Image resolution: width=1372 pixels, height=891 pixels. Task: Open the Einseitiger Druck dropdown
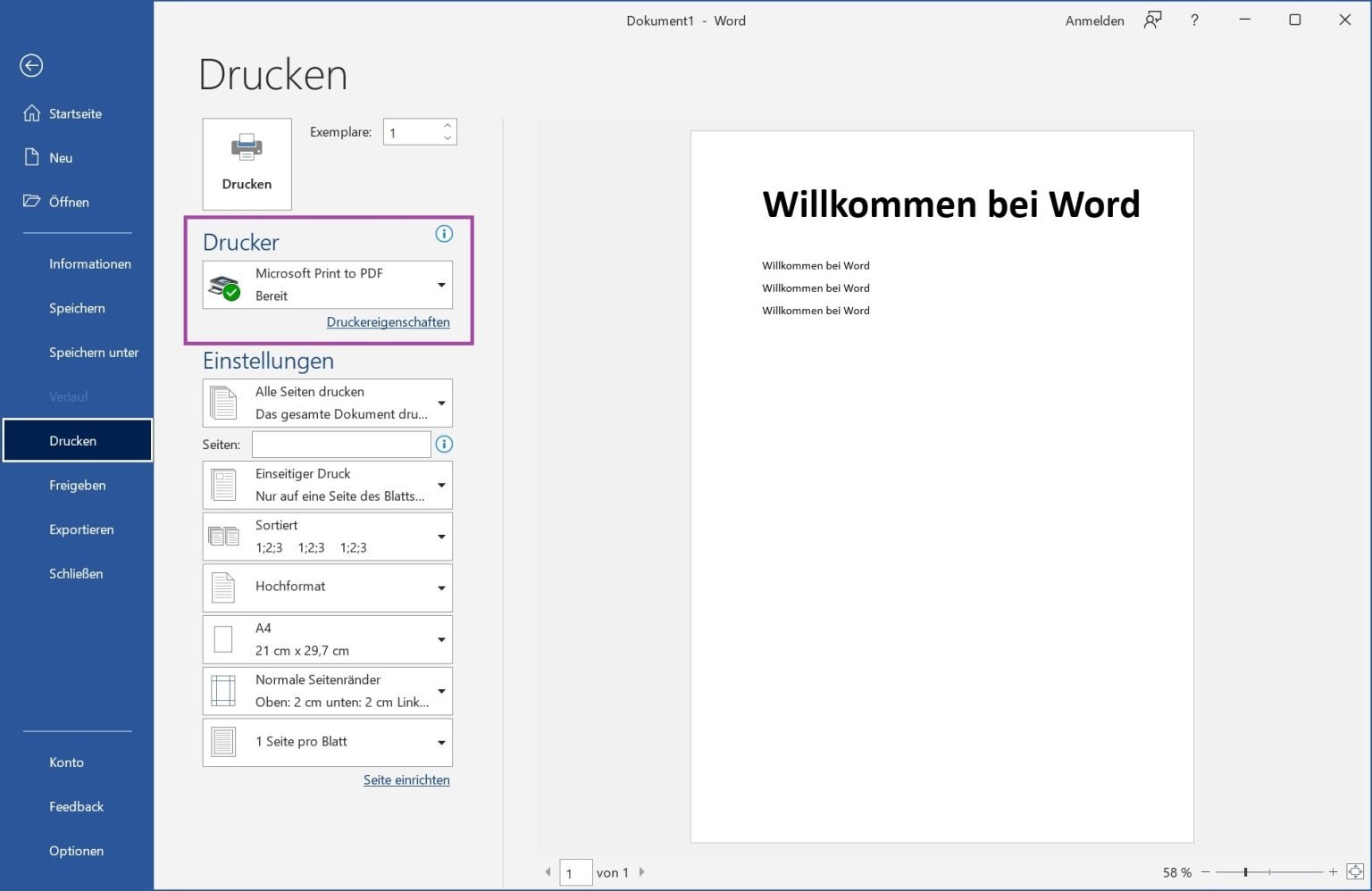(x=328, y=485)
